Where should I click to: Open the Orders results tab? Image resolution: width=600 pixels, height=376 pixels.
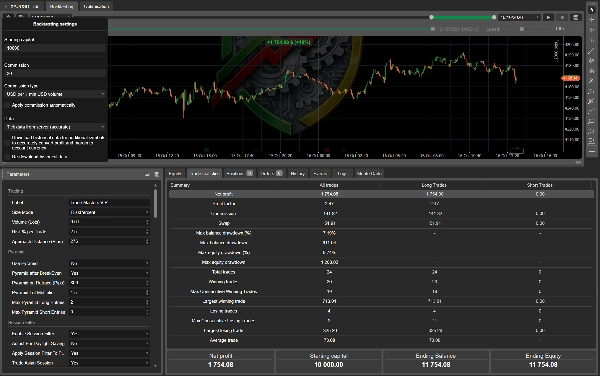coord(271,173)
